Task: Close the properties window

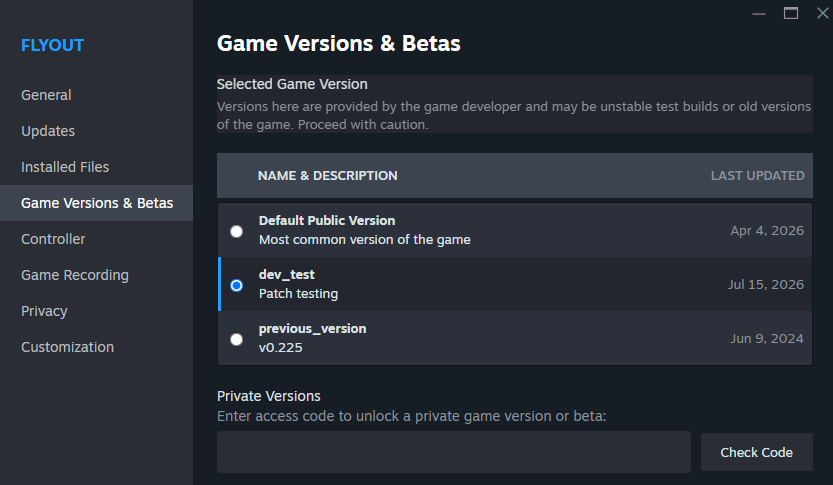Action: click(x=823, y=13)
